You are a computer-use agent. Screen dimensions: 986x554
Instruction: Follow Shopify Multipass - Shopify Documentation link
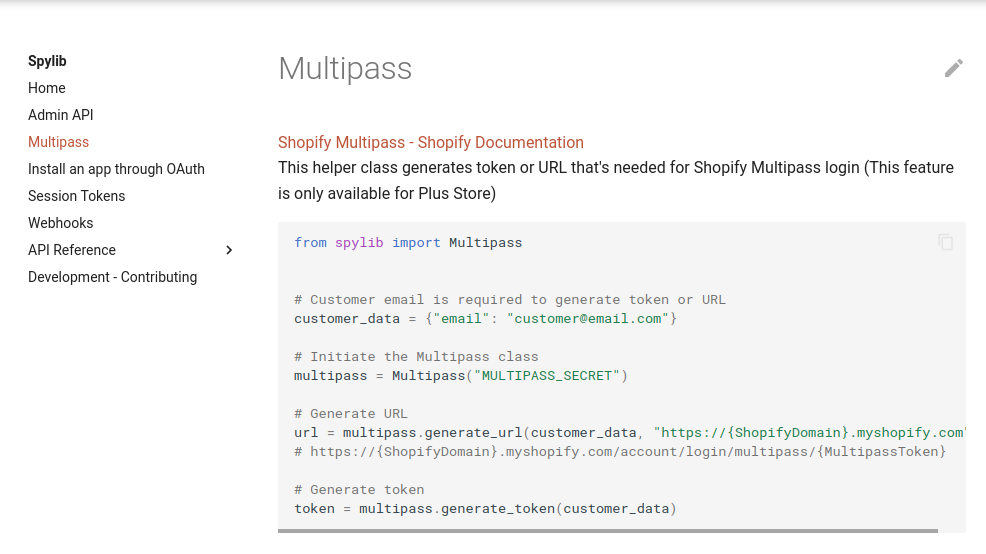pos(431,142)
